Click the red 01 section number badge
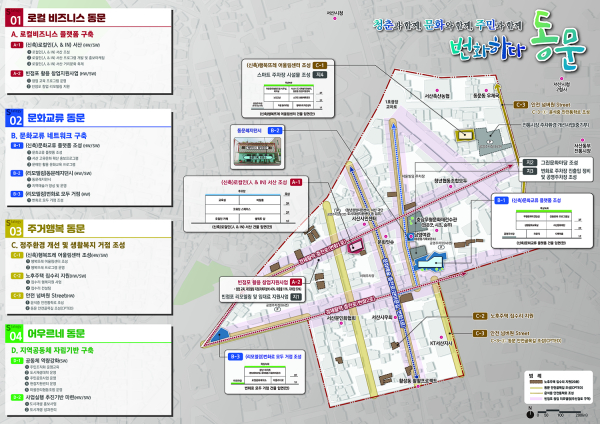600x424 pixels. pos(16,17)
